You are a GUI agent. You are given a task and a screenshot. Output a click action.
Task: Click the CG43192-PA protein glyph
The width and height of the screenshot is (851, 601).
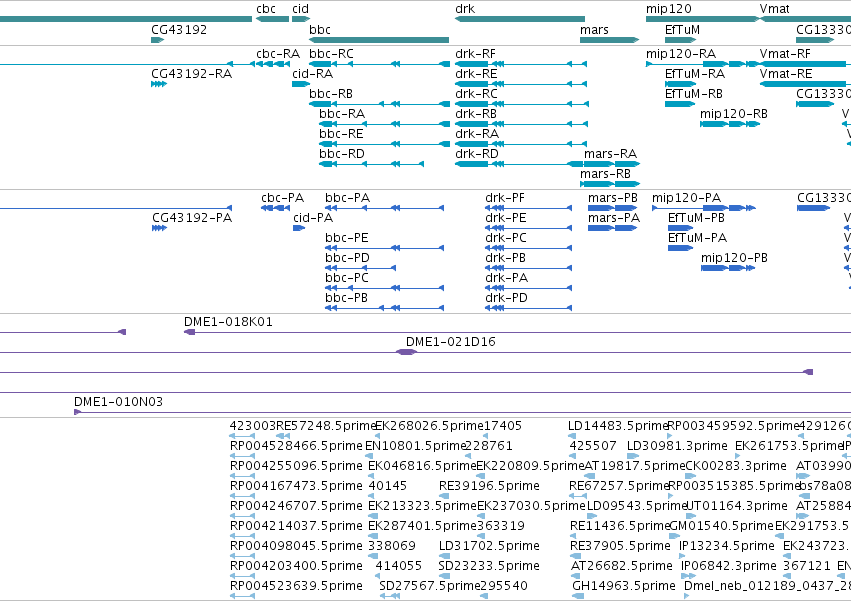(x=159, y=228)
